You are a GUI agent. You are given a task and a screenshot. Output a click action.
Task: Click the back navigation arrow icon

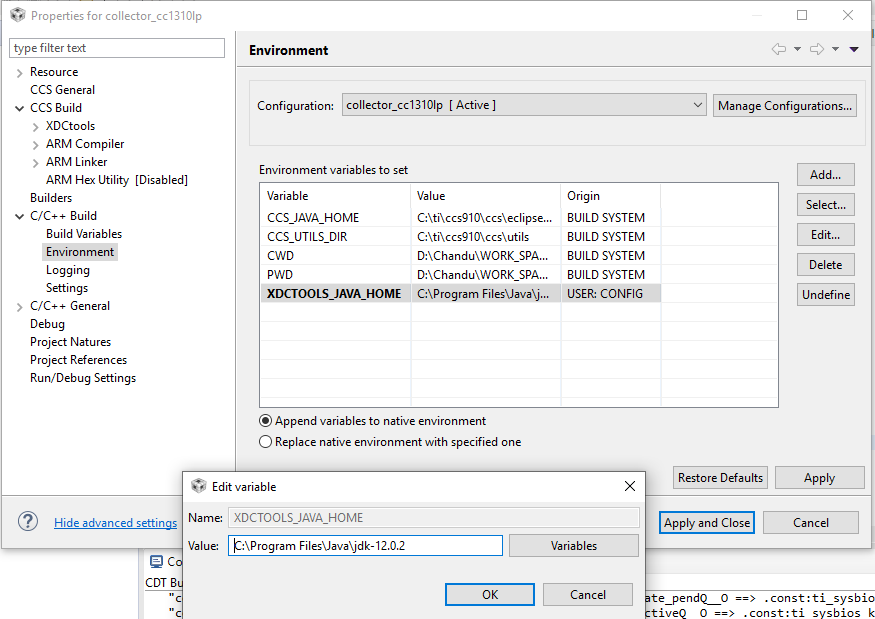point(778,49)
